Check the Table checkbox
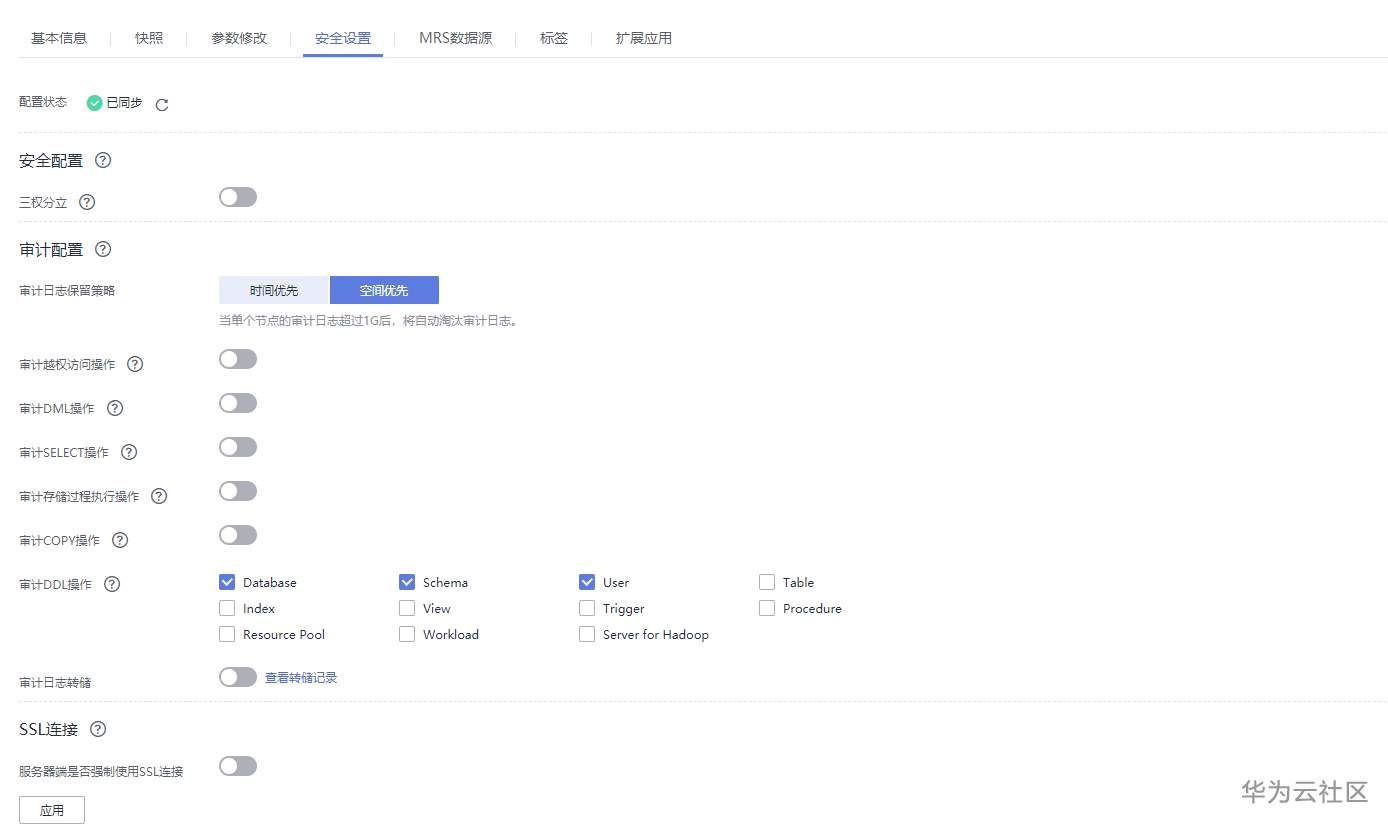Screen dimensions: 1388x832 coord(767,581)
